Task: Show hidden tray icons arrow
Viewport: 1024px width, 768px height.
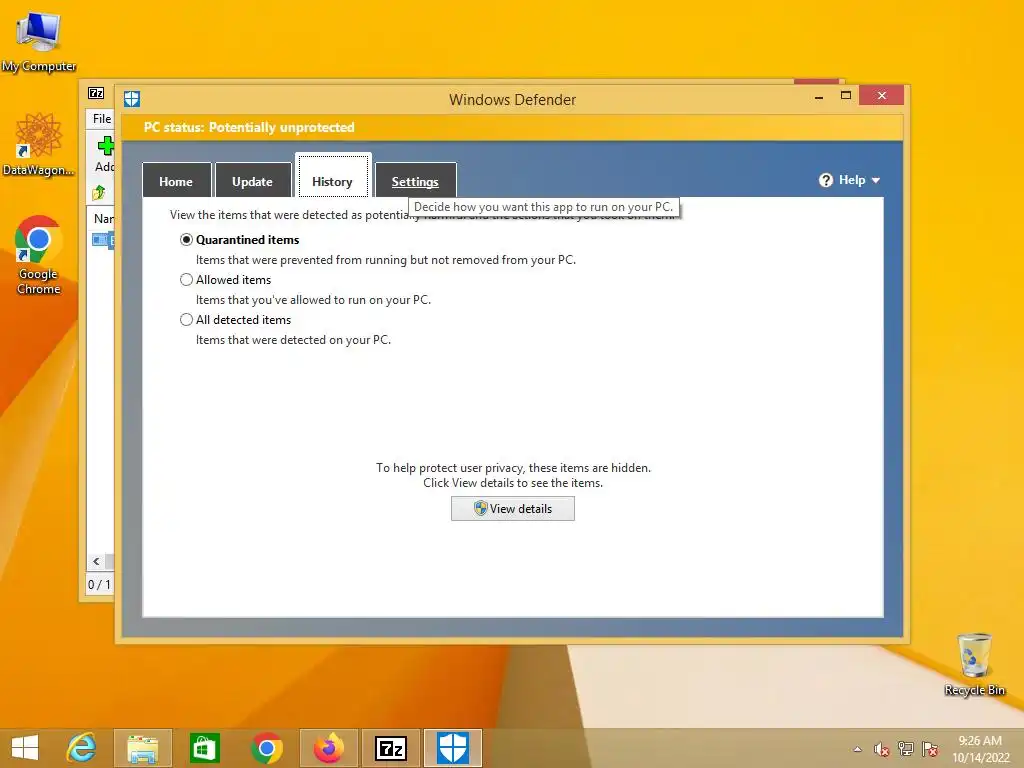Action: [857, 749]
